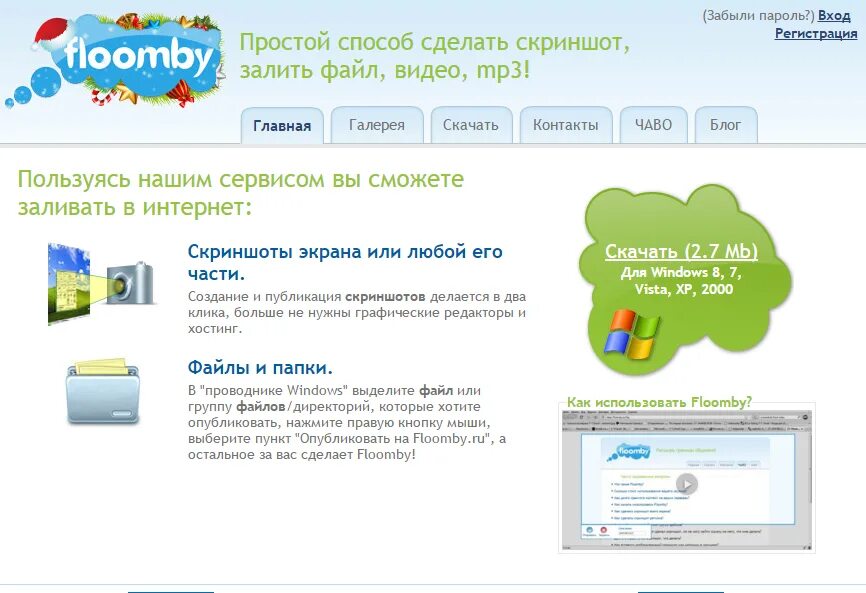Open the Регистрация link

pyautogui.click(x=816, y=34)
